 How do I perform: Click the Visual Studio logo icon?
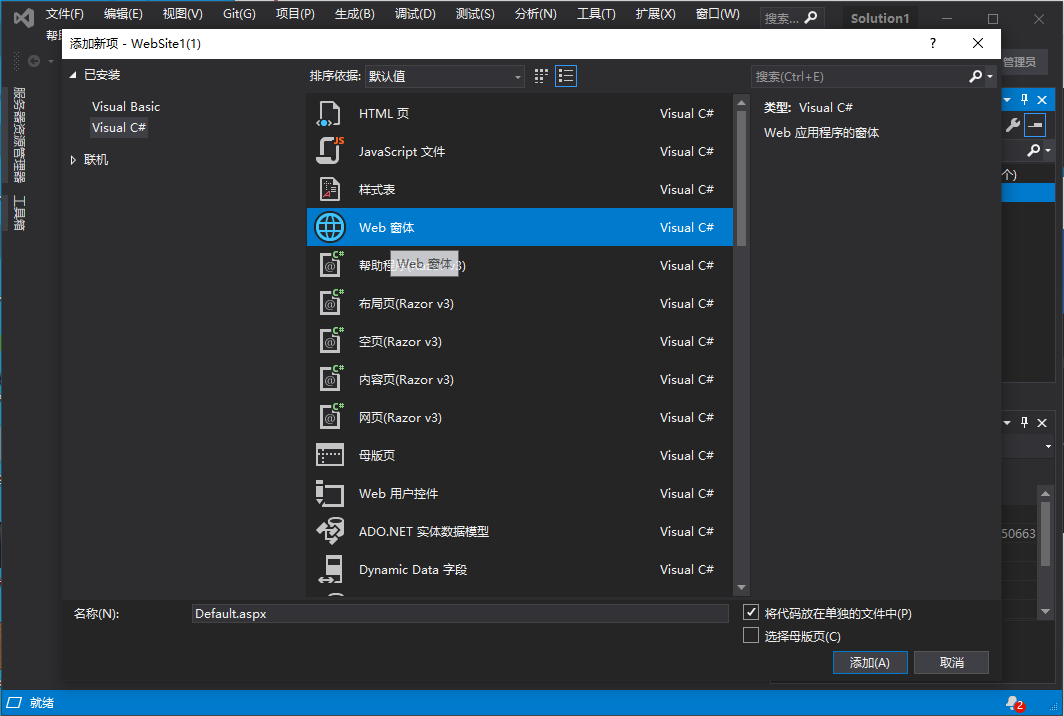(x=24, y=18)
